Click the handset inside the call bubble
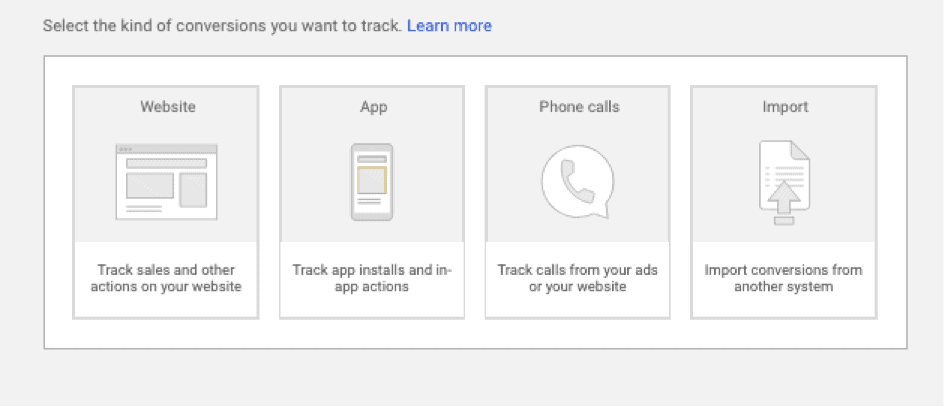 [x=578, y=181]
